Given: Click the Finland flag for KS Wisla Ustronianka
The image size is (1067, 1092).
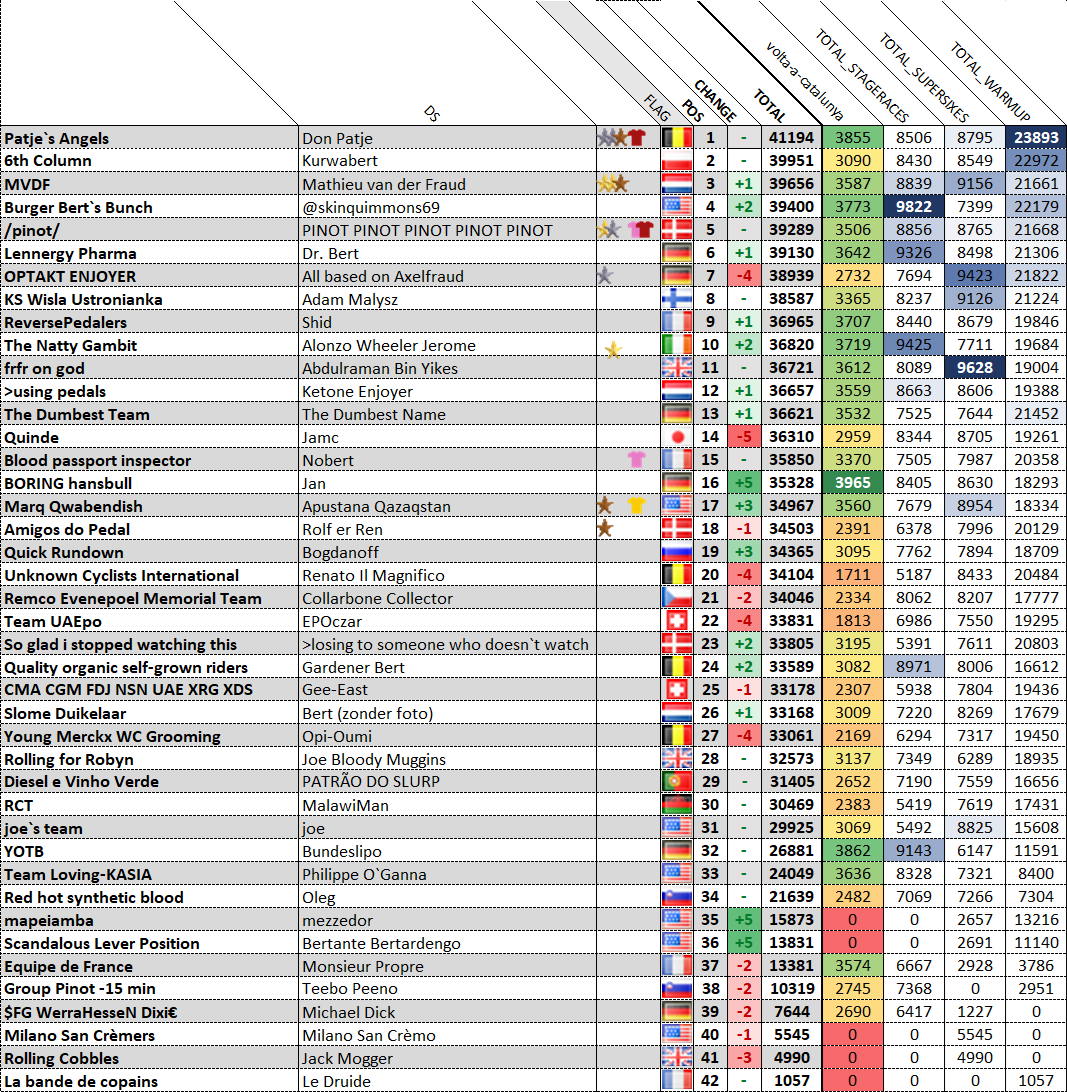Looking at the screenshot, I should [677, 299].
